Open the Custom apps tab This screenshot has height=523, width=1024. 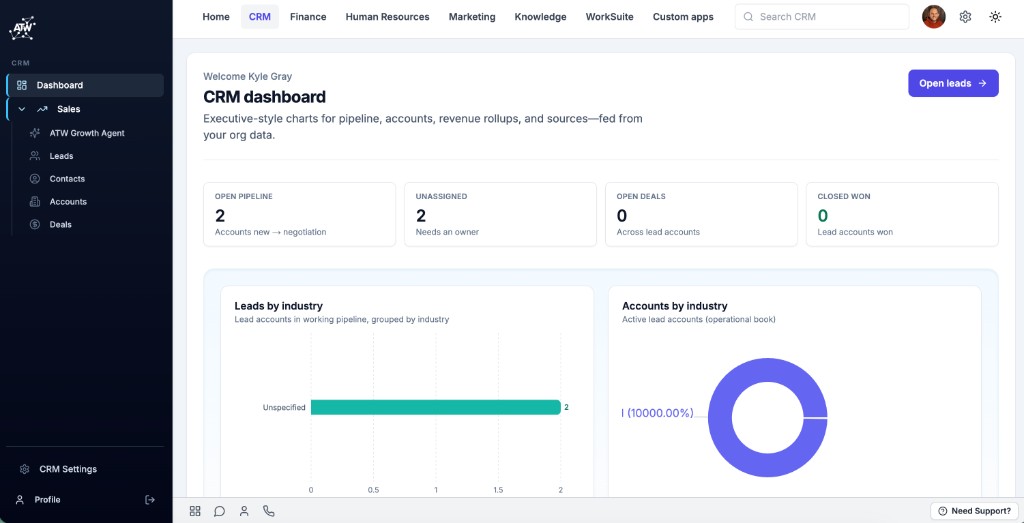(683, 17)
